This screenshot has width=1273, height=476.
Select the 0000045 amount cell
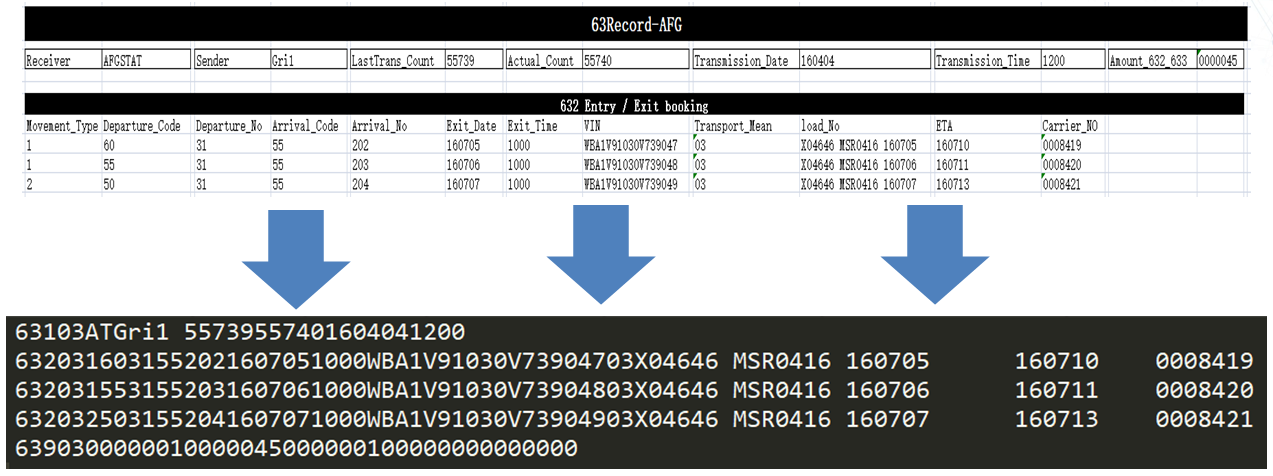pos(1220,60)
